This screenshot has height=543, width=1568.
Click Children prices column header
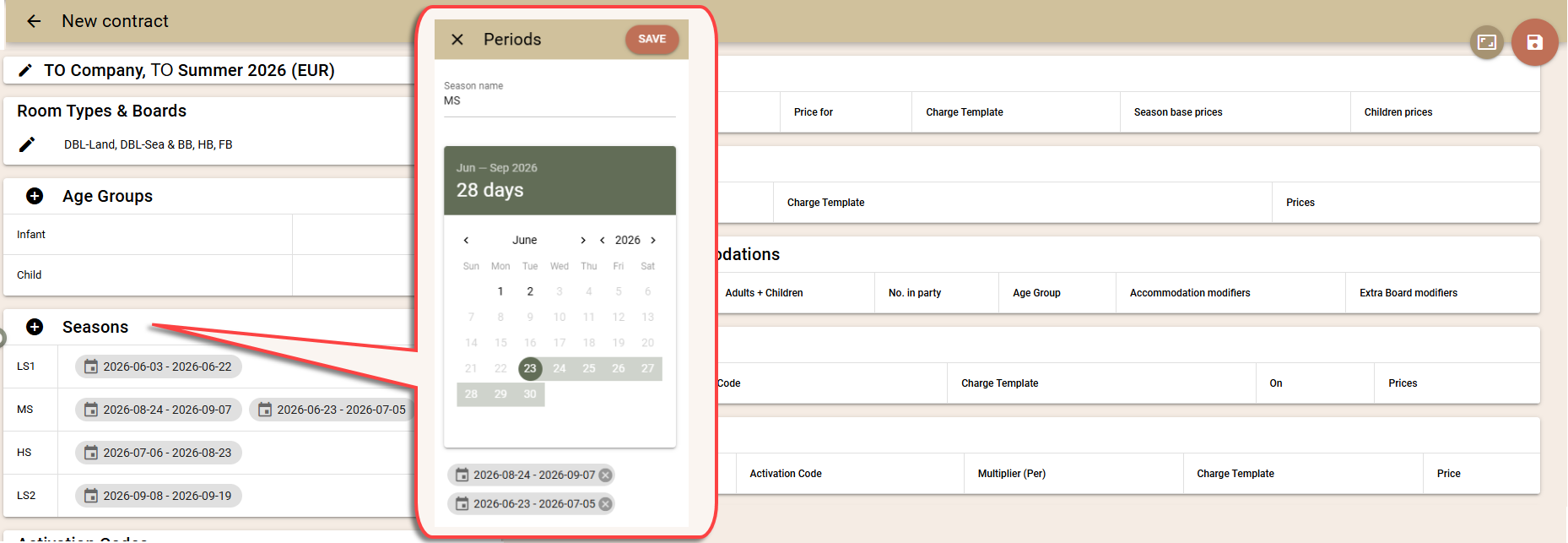[1398, 112]
